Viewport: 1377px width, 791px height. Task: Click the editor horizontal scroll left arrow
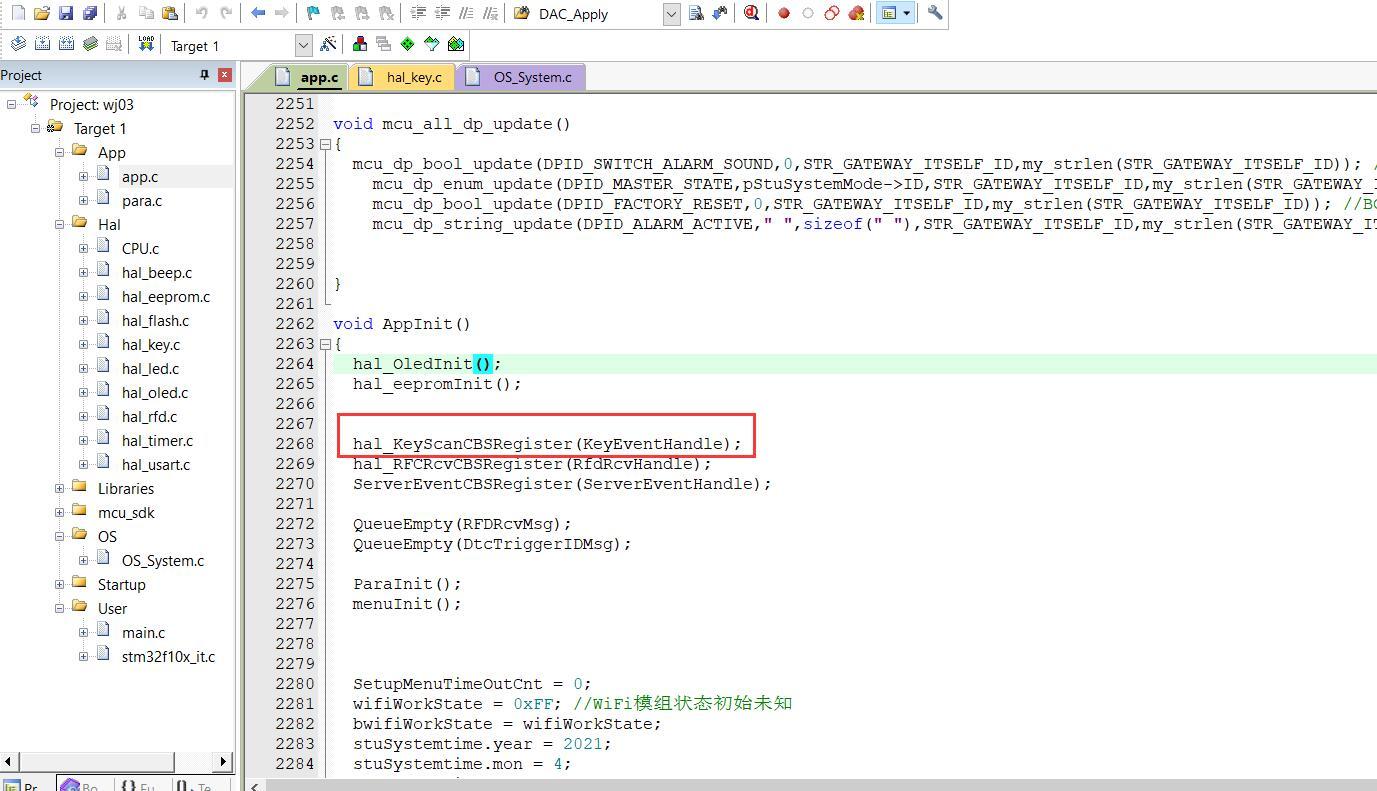254,785
